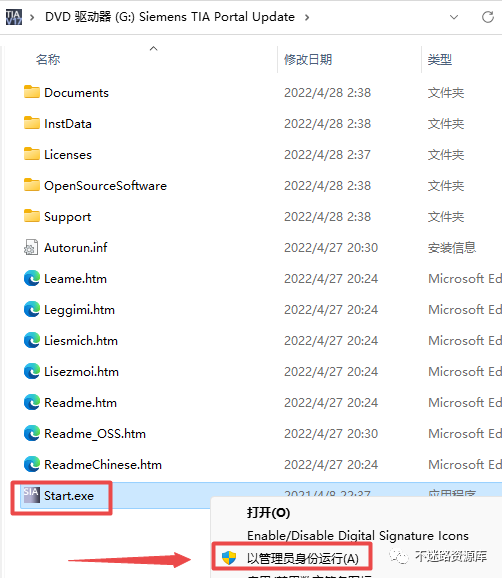Image resolution: width=502 pixels, height=578 pixels.
Task: Click the admin shield icon in context menu
Action: (x=229, y=558)
